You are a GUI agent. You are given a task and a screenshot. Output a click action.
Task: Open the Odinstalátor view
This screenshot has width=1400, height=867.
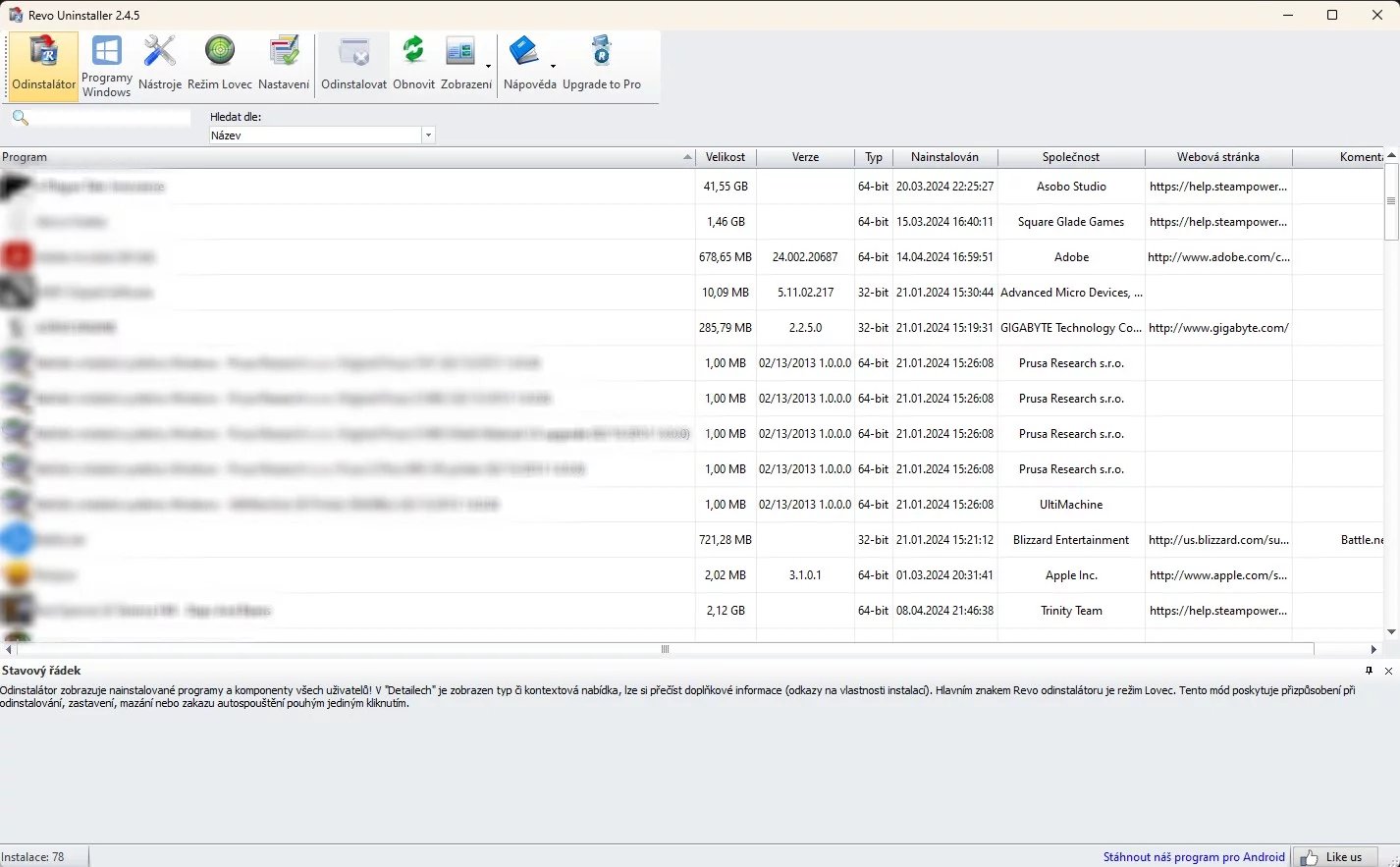pyautogui.click(x=44, y=66)
